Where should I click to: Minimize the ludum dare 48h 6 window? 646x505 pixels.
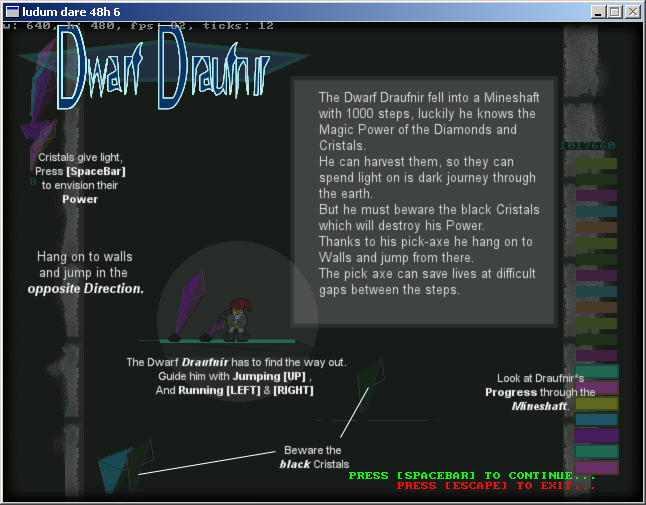(599, 11)
